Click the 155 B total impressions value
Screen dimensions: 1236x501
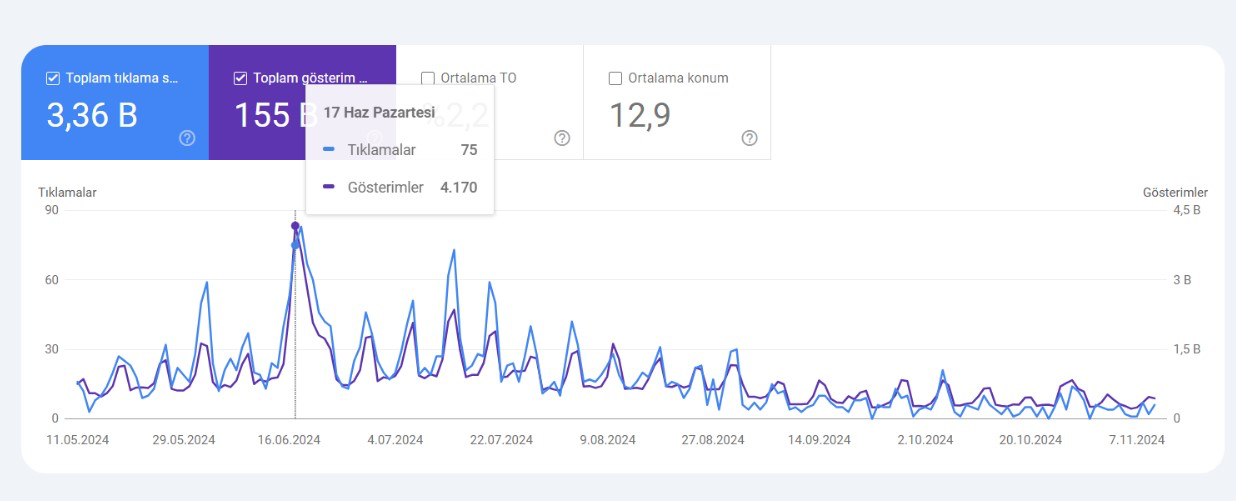[x=275, y=116]
